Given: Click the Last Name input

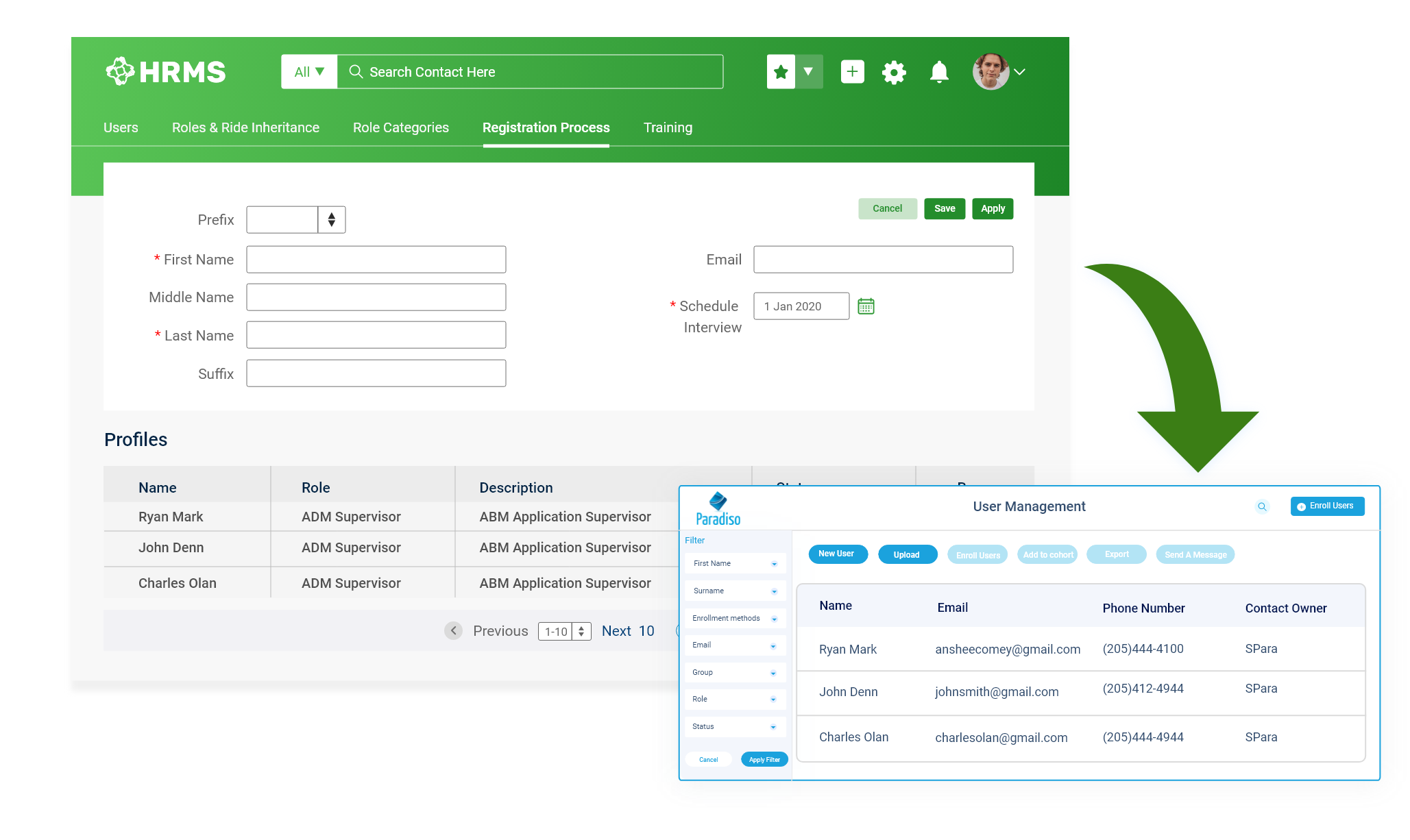Looking at the screenshot, I should click(376, 335).
